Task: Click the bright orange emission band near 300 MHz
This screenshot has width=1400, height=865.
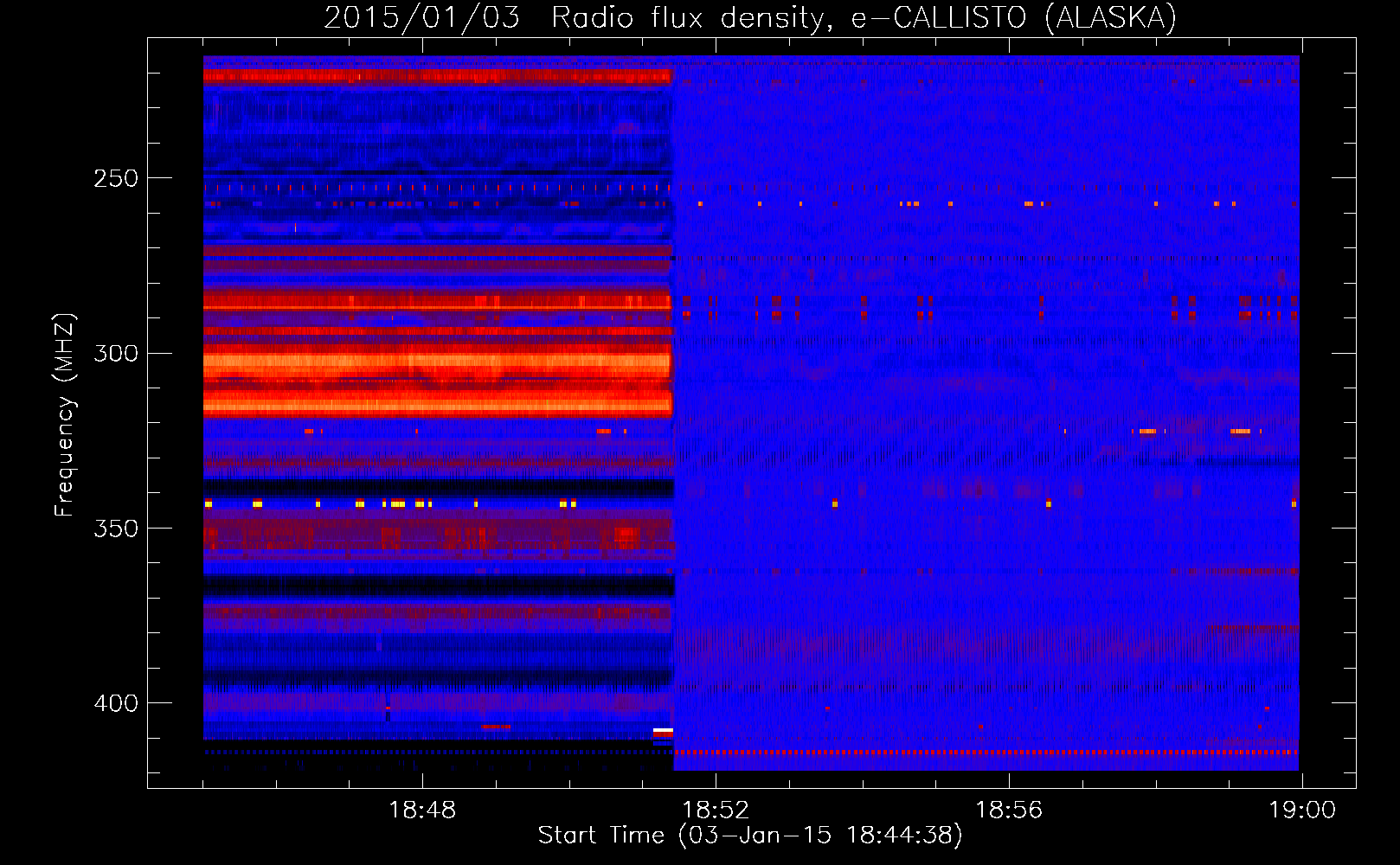Action: (438, 361)
